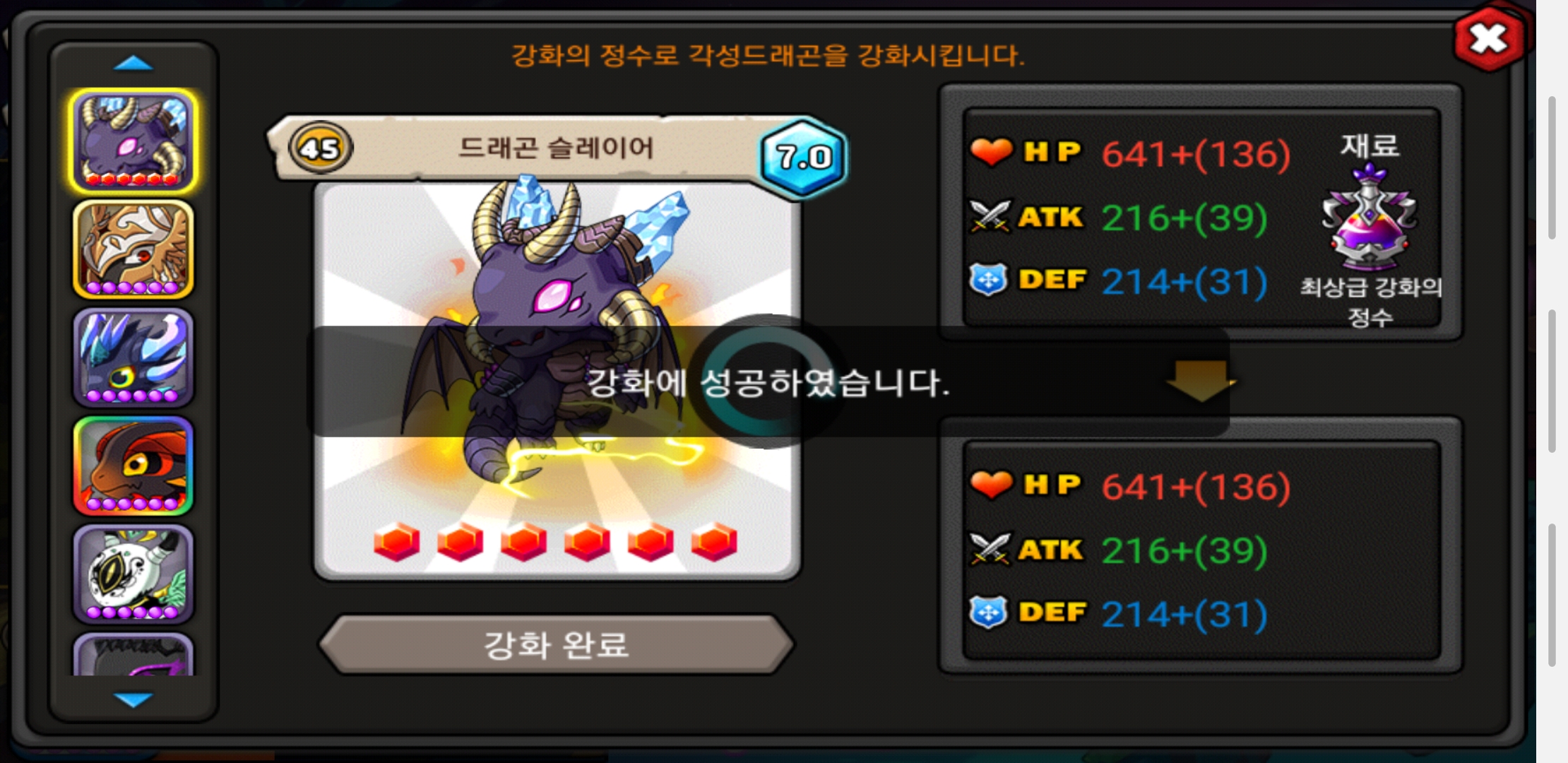Screen dimensions: 1568x763
Task: Click the 드래곤 슬레이어 name banner
Action: [x=556, y=148]
